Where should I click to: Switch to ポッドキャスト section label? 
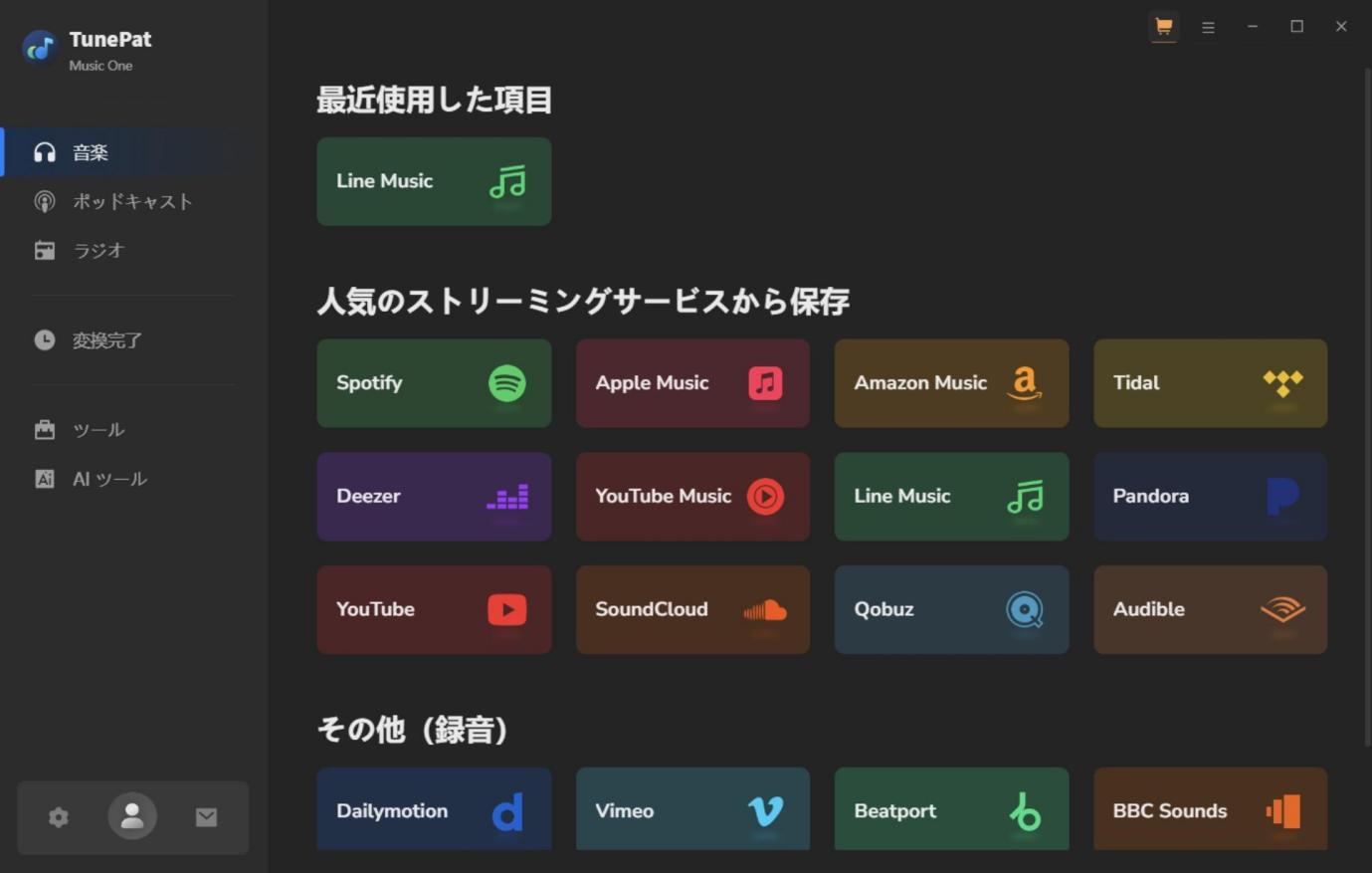132,201
